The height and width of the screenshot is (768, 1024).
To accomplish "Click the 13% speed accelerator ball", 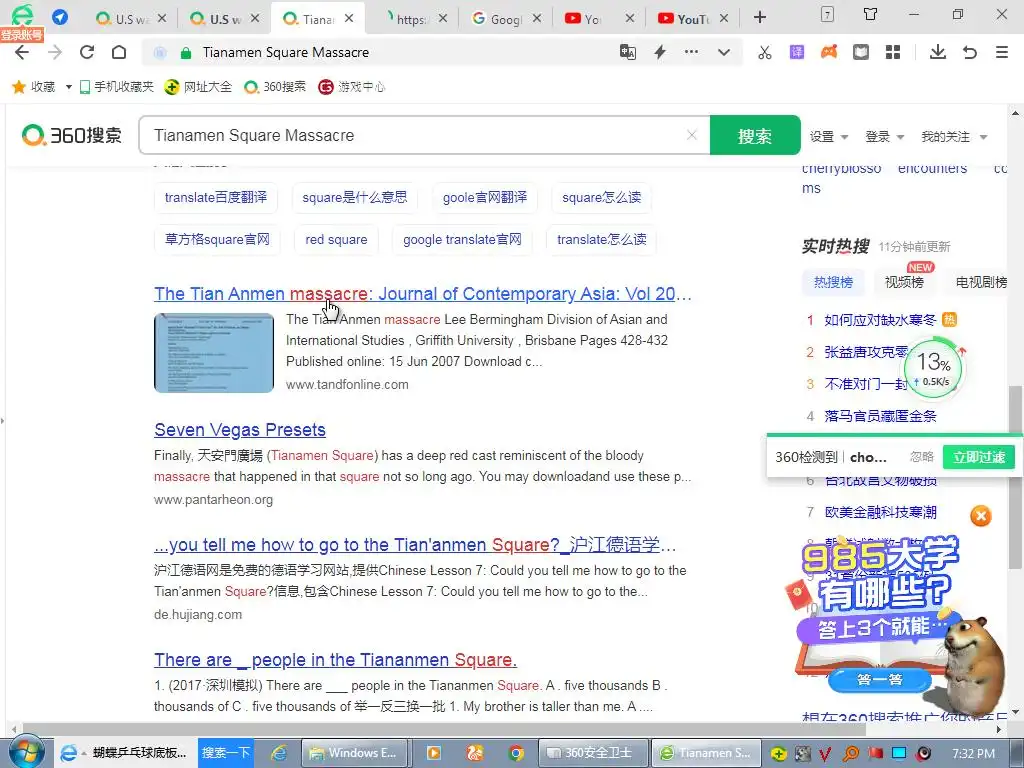I will tap(934, 368).
